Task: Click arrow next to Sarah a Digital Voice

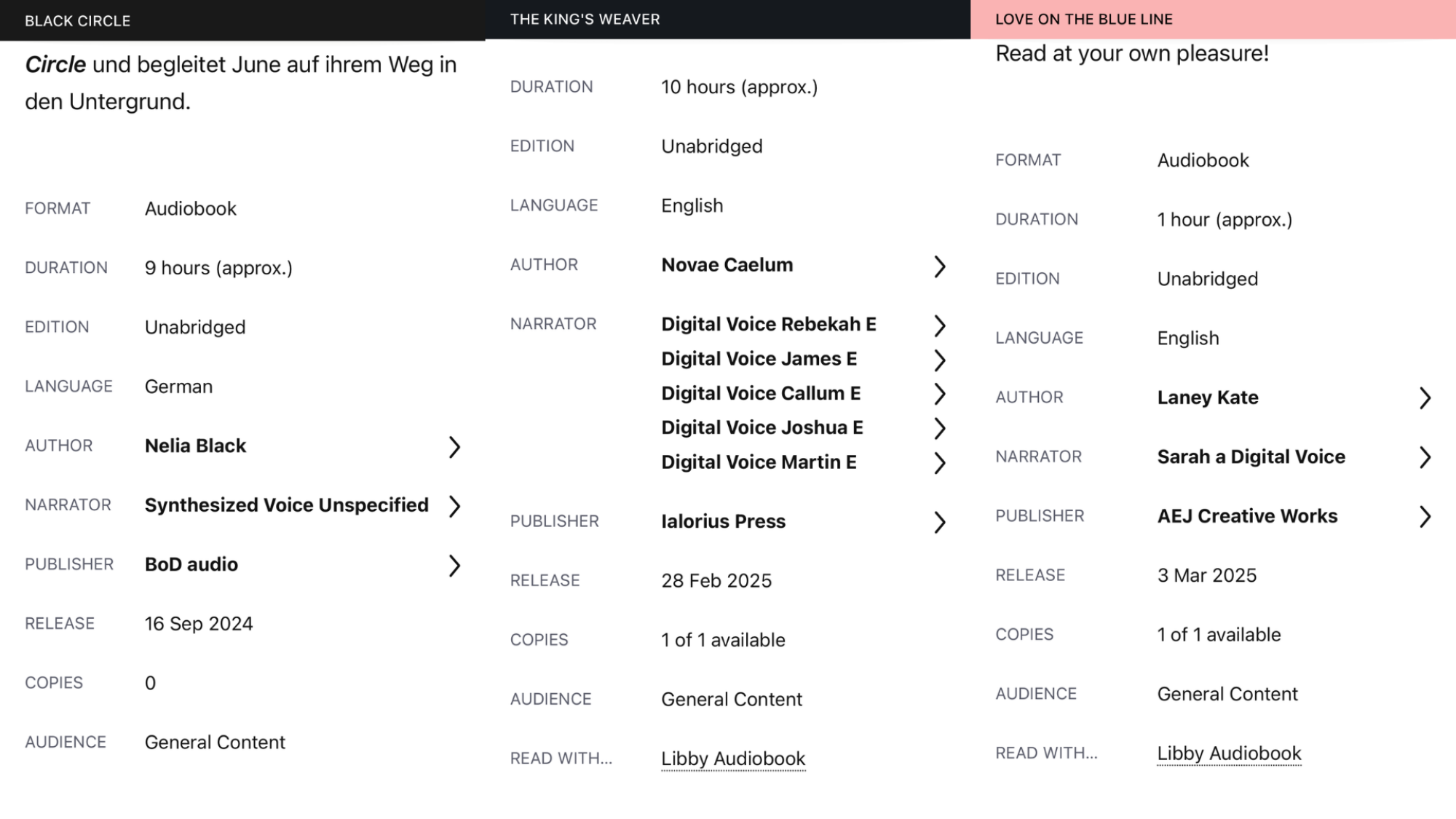Action: click(1425, 457)
